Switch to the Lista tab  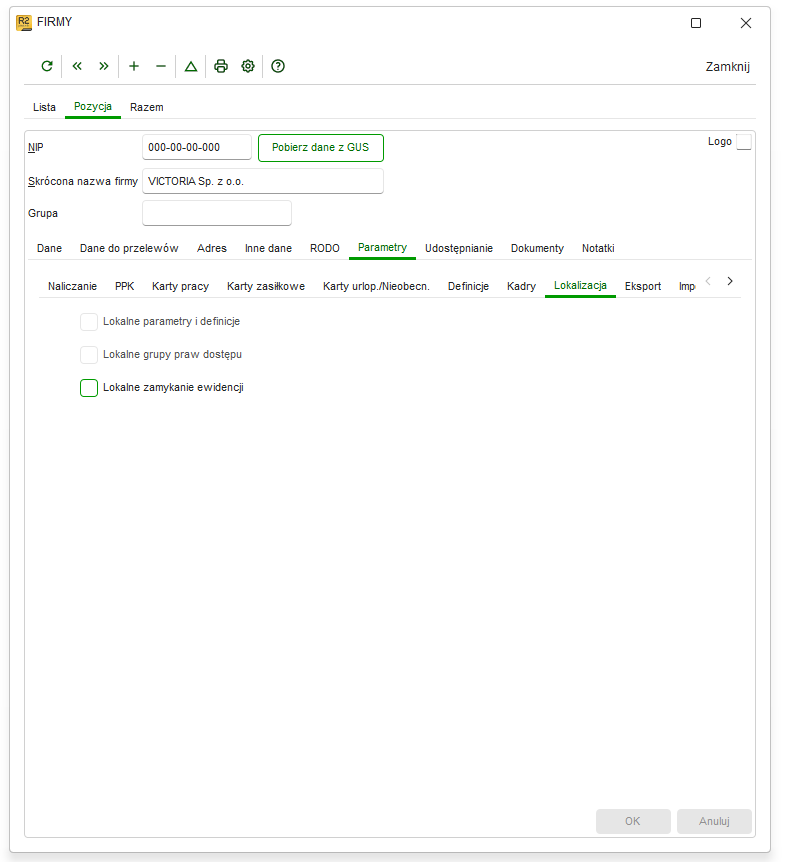point(44,107)
